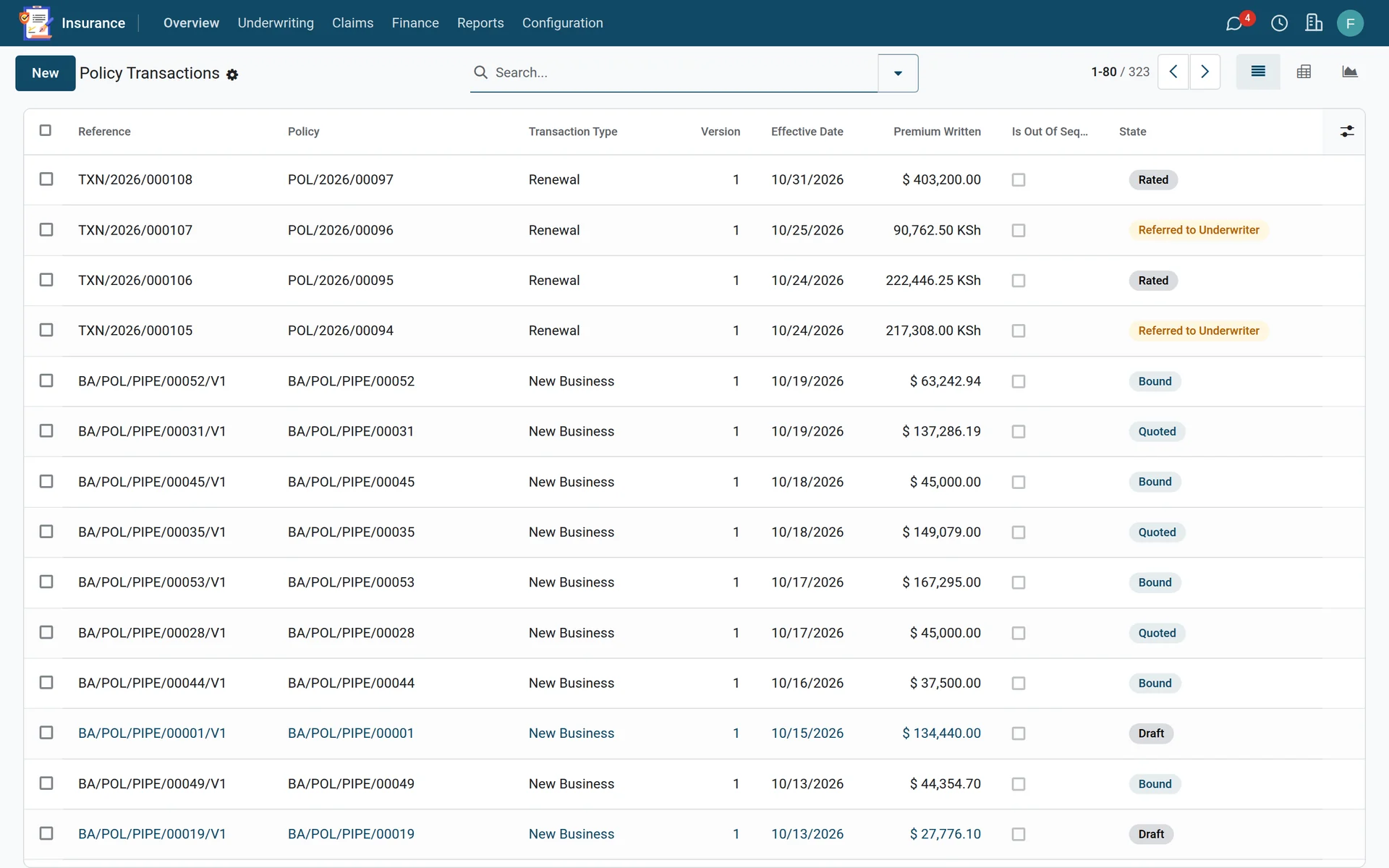Screen dimensions: 1389x868
Task: Click premium $ 403,200.00 cell
Action: pyautogui.click(x=941, y=179)
